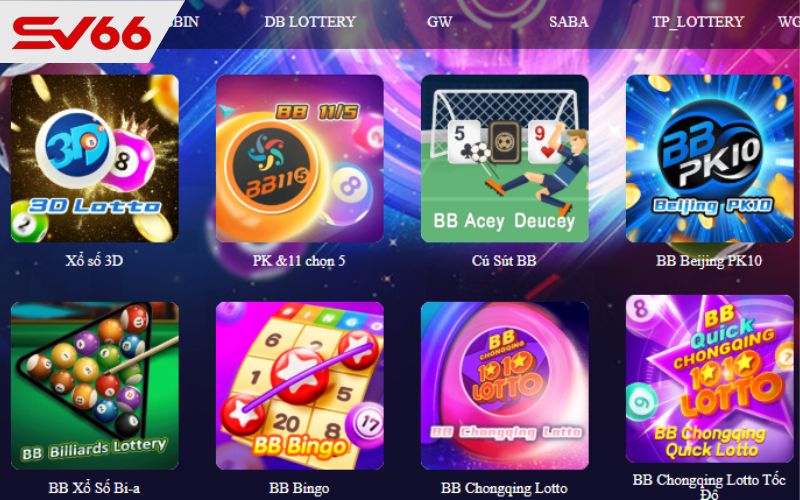The width and height of the screenshot is (800, 500).
Task: Click the PK &11 chọn 5 link
Action: 299,261
